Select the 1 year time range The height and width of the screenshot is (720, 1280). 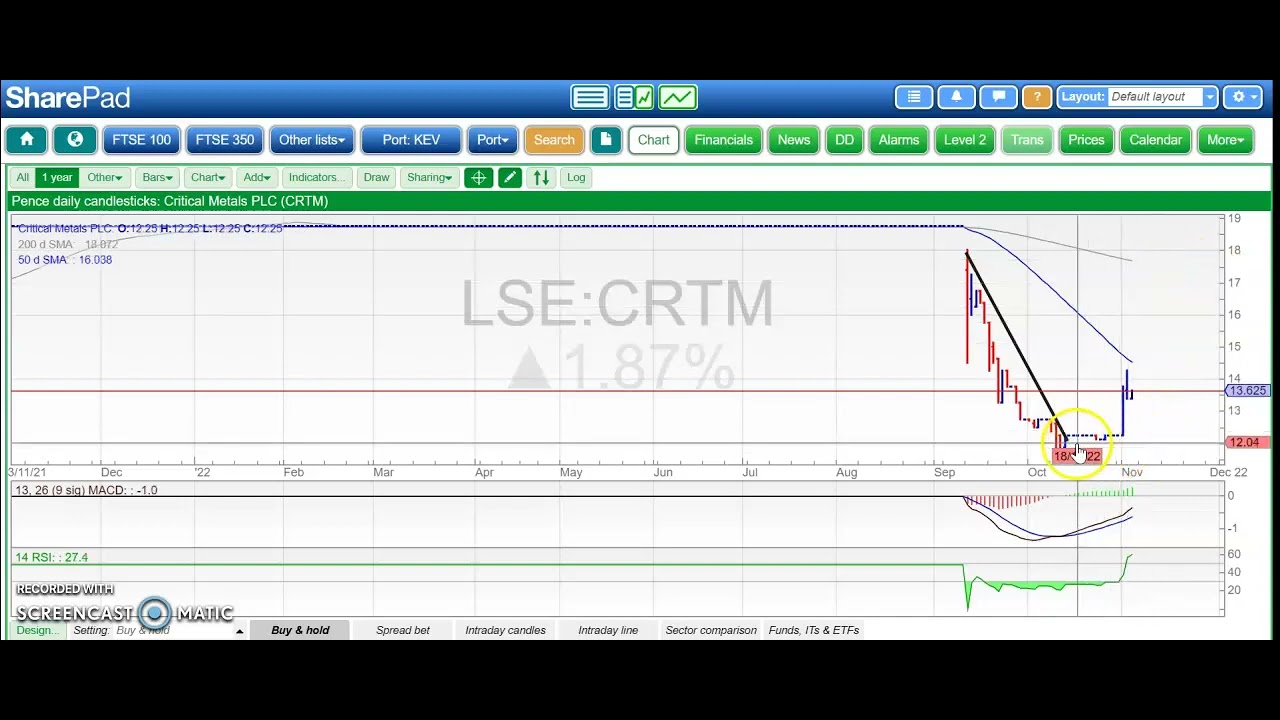tap(57, 178)
